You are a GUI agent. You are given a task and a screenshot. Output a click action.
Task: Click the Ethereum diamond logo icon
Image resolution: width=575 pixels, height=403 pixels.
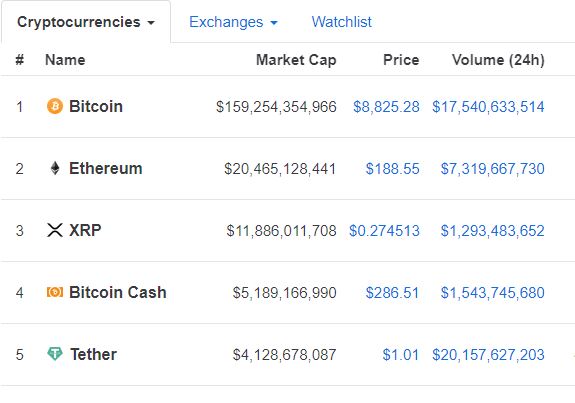[55, 168]
